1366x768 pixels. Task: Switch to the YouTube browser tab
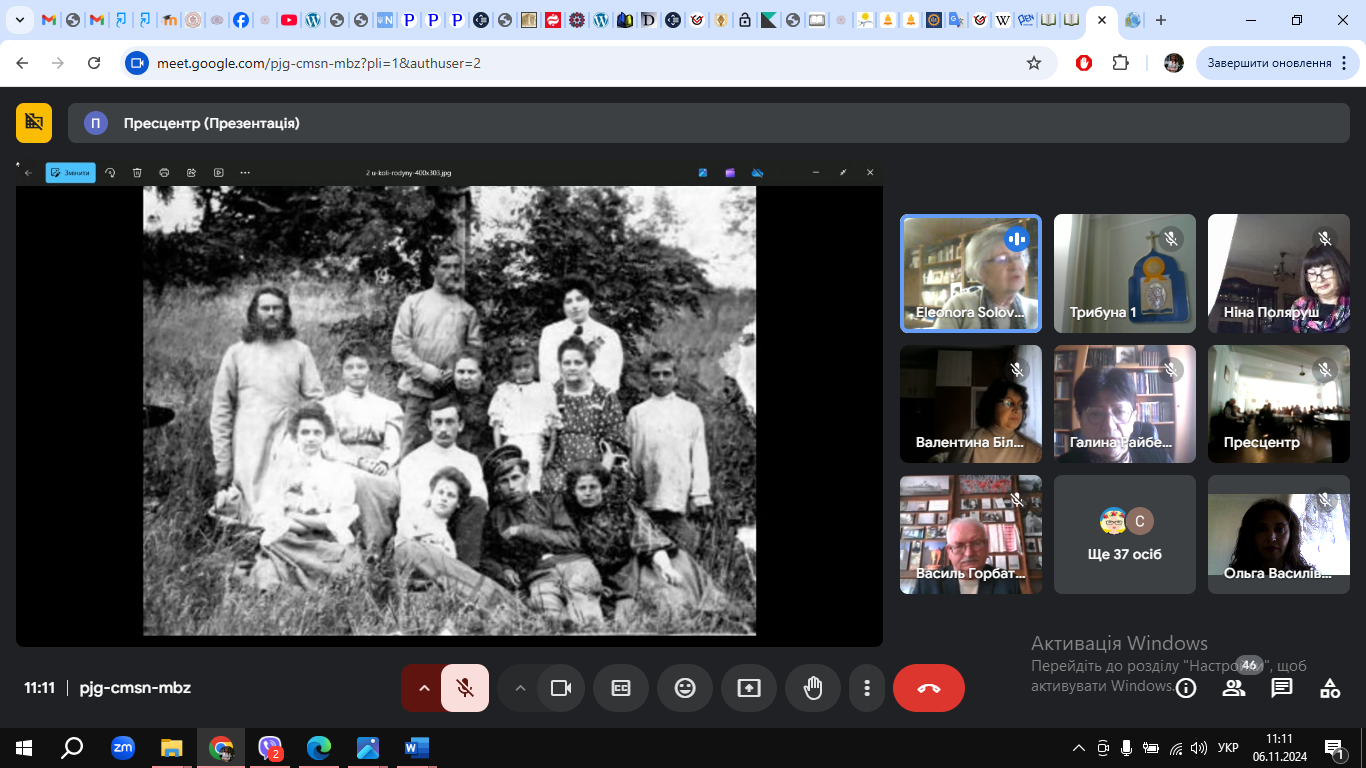pyautogui.click(x=289, y=20)
